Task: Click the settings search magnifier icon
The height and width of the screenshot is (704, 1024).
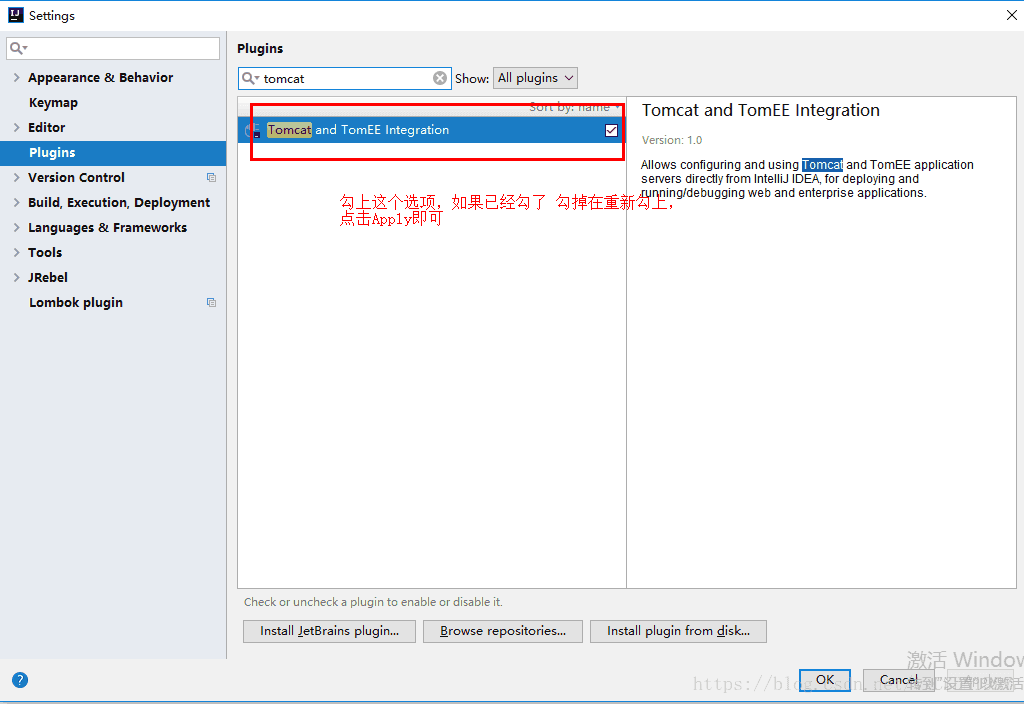Action: tap(18, 48)
